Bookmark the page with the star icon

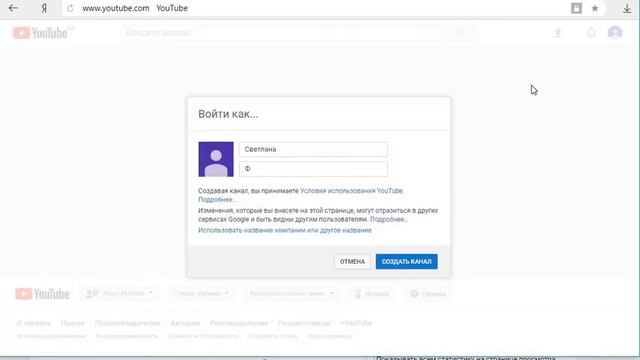pos(595,8)
